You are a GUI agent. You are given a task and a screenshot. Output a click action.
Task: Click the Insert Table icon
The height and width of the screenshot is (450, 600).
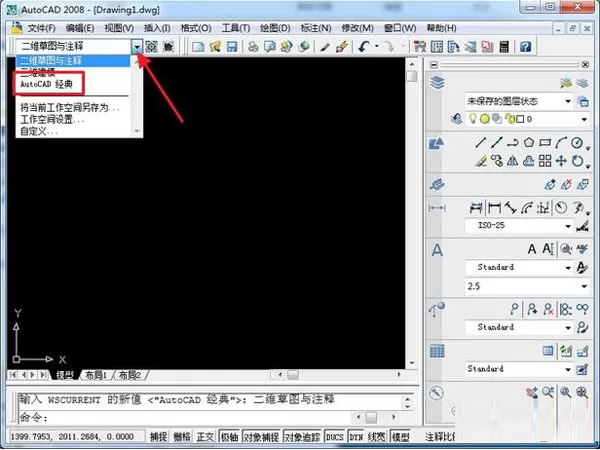[548, 350]
